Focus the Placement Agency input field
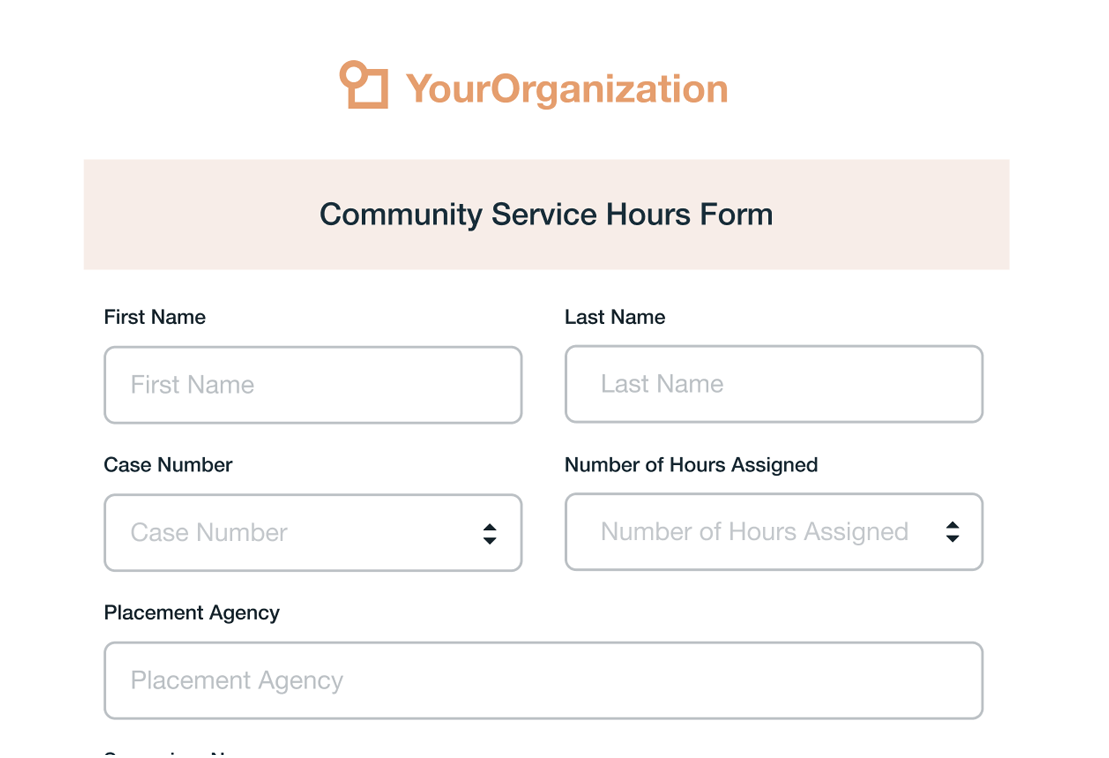1109x758 pixels. click(543, 680)
